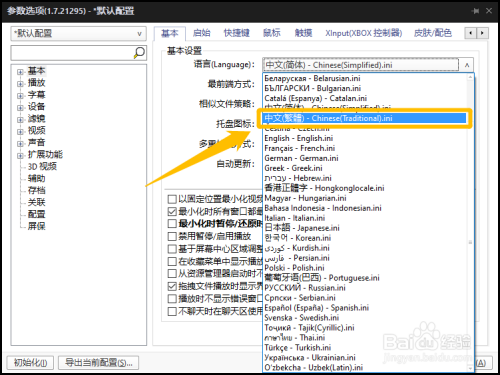Viewport: 500px width, 375px height.
Task: Toggle 播放时不显示错误窗口 checkbox
Action: coord(172,299)
